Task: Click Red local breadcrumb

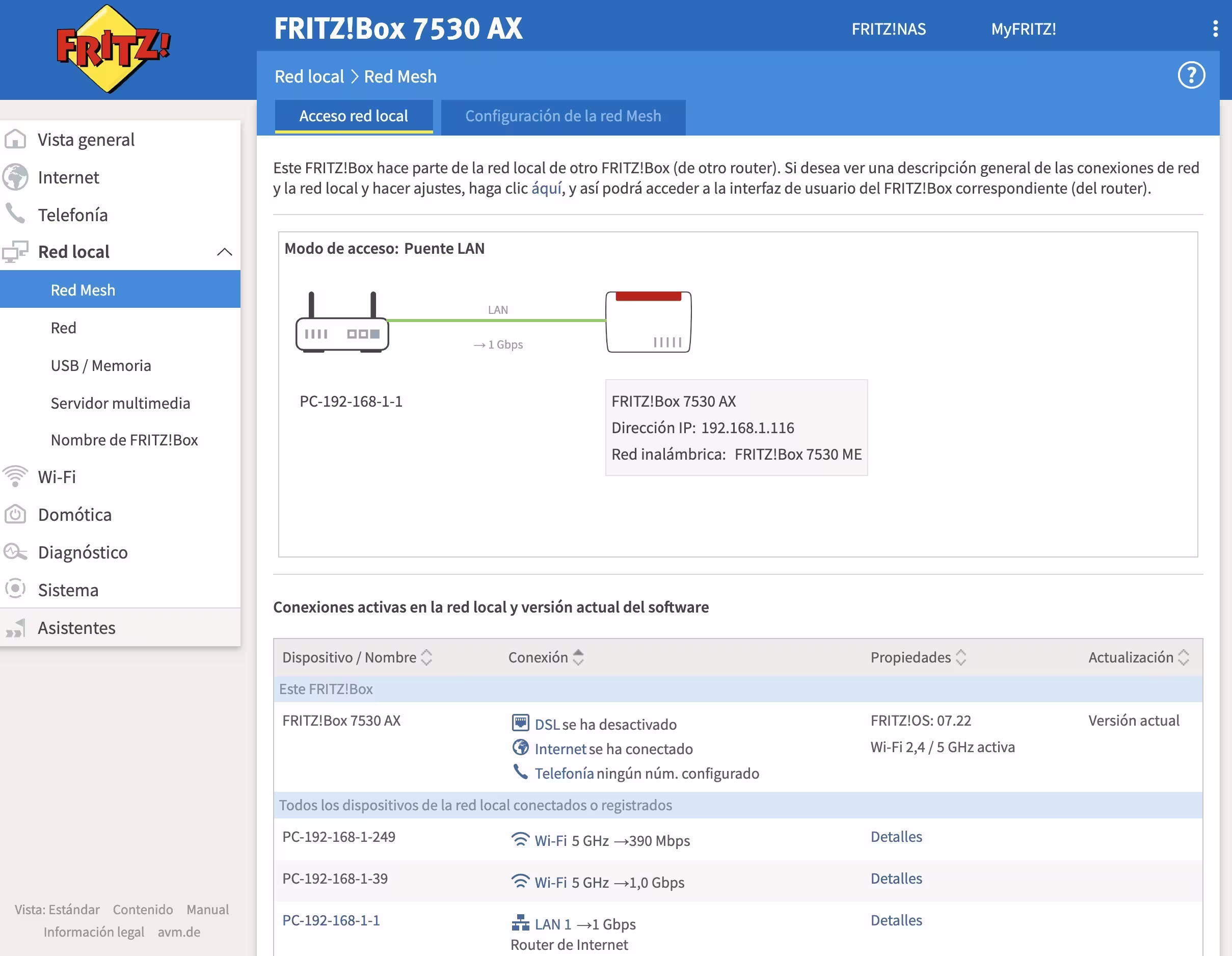Action: pyautogui.click(x=309, y=76)
